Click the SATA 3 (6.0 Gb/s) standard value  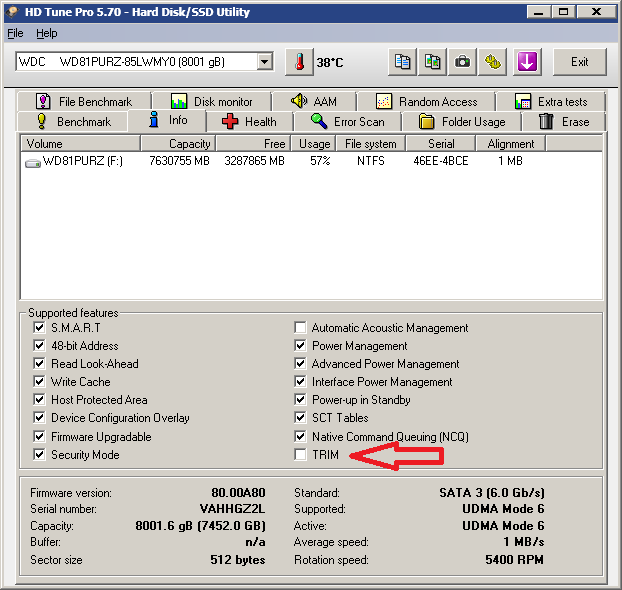pos(492,492)
